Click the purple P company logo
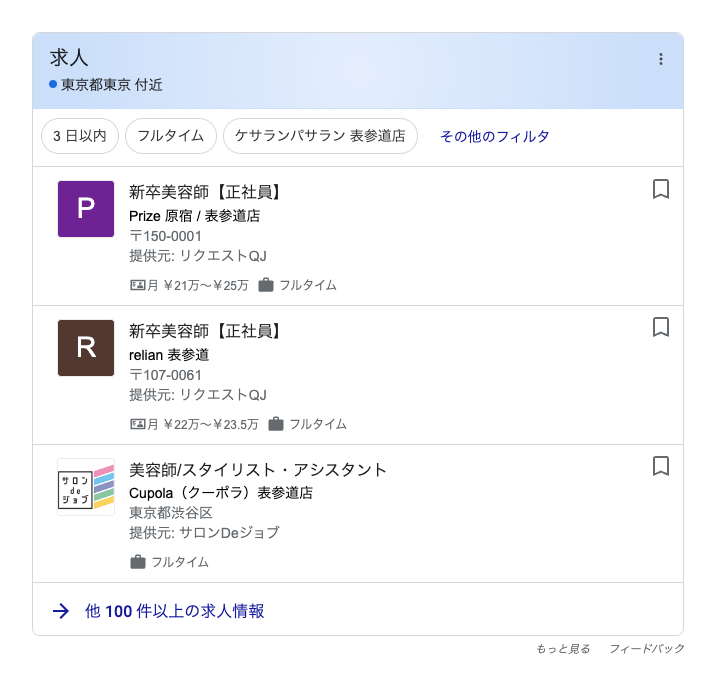 [x=86, y=208]
